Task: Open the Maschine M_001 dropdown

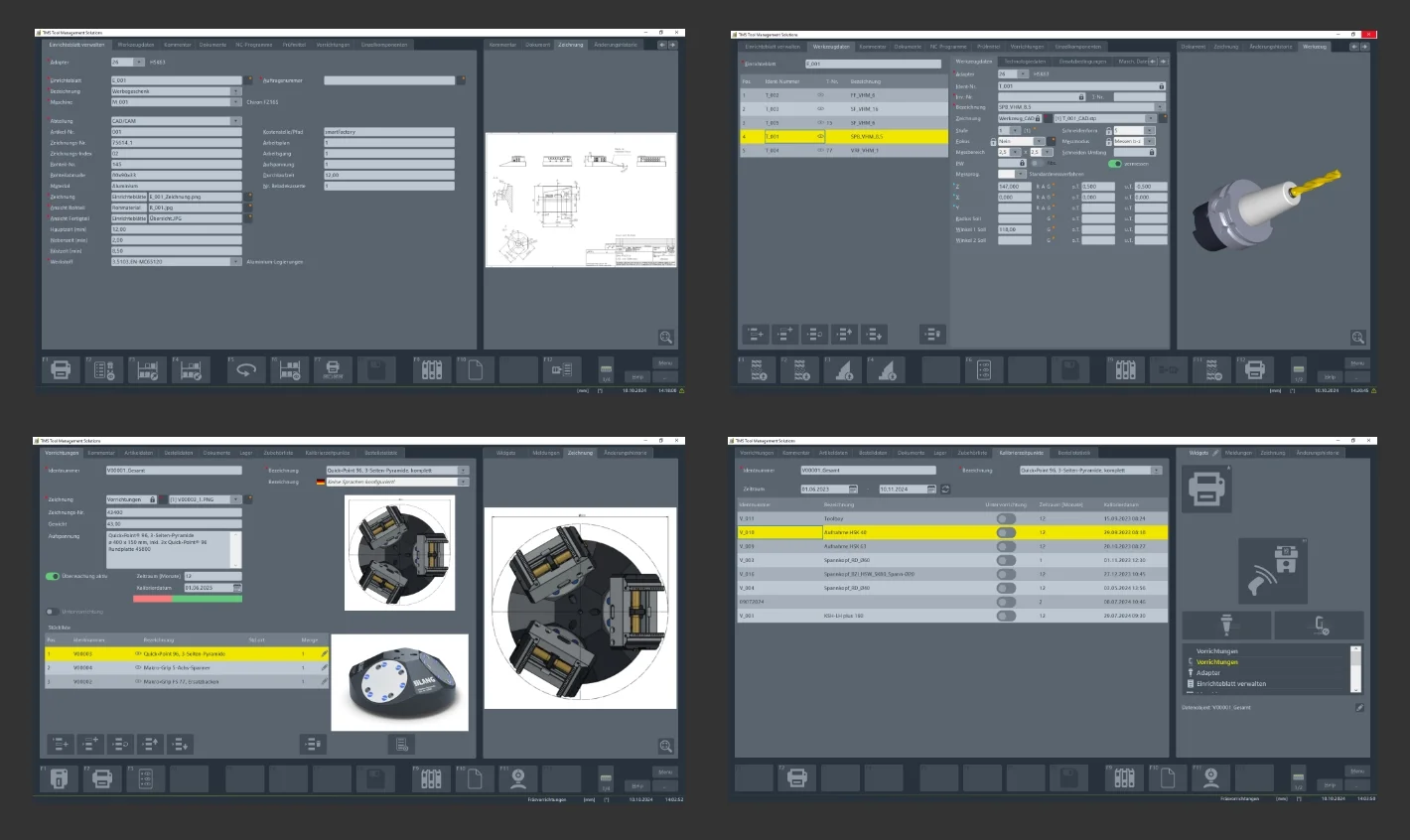Action: click(235, 101)
